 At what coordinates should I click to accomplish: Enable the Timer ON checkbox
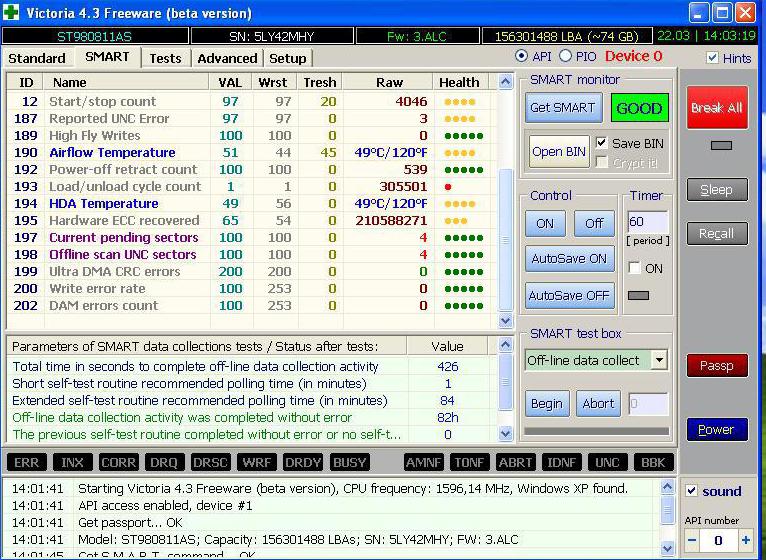click(634, 268)
